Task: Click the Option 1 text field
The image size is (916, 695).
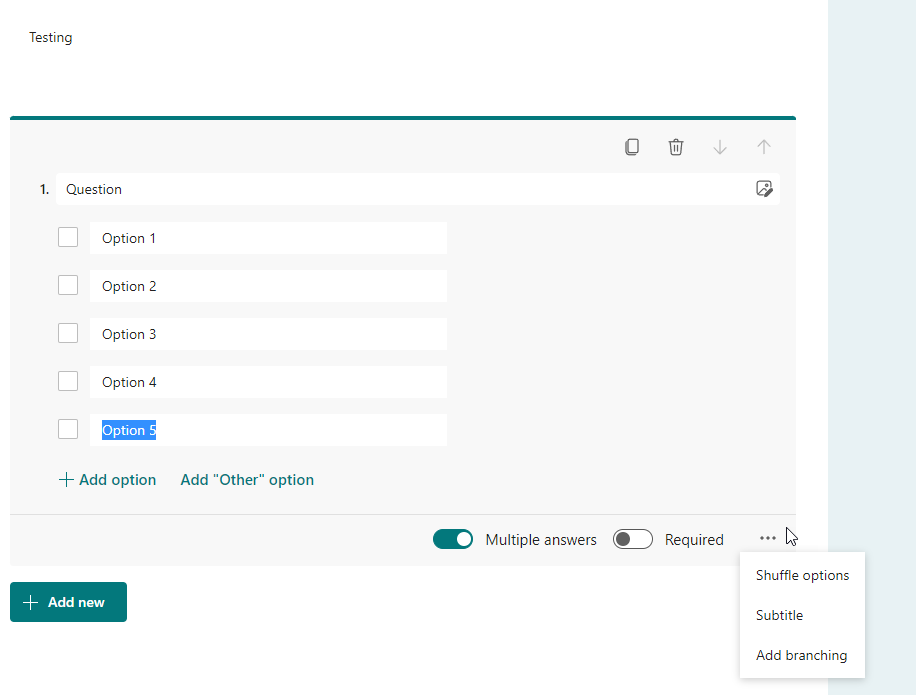Action: (268, 238)
